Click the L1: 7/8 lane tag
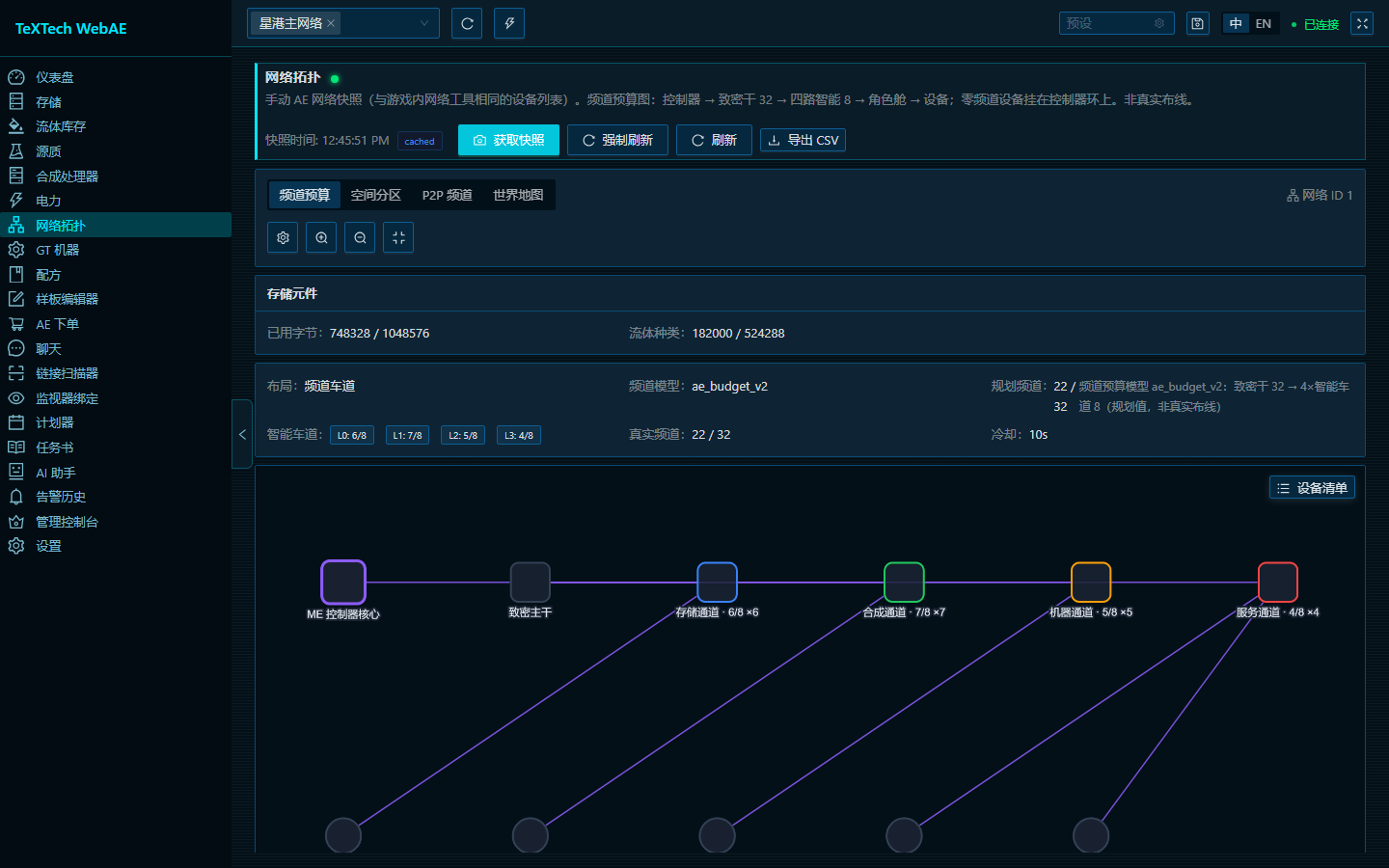 tap(407, 435)
